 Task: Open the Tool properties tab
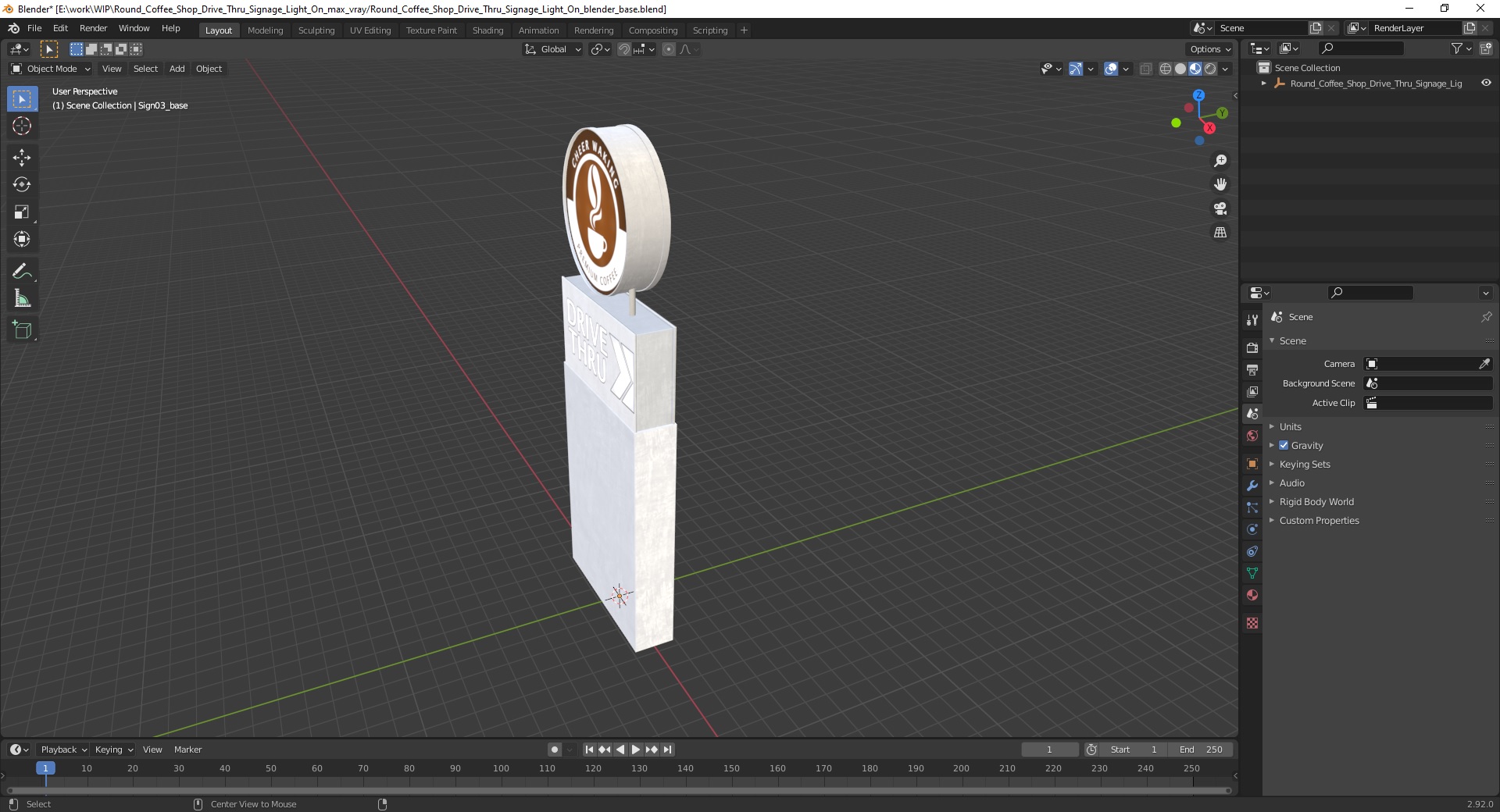click(1252, 320)
